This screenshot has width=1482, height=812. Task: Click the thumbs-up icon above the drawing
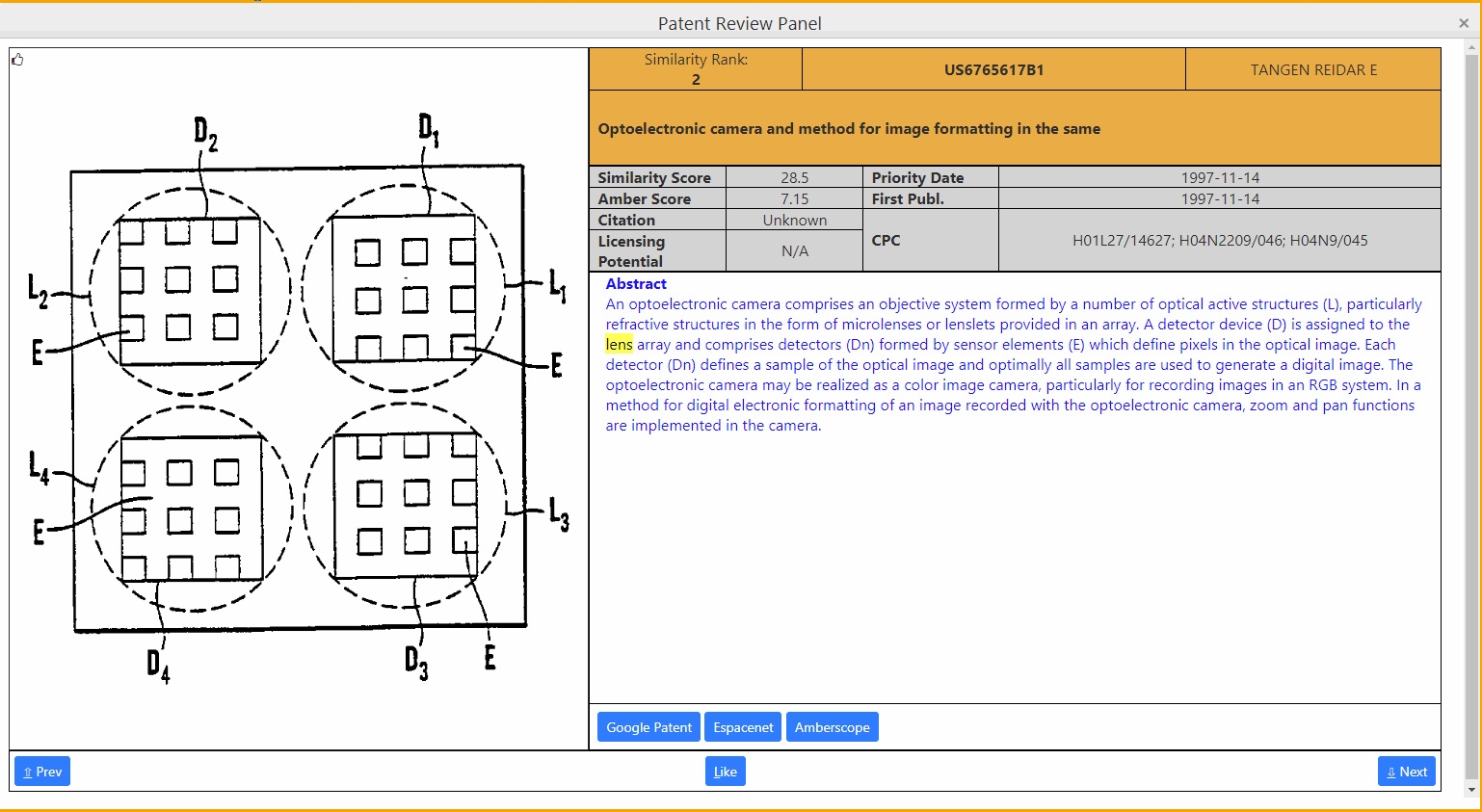point(17,60)
